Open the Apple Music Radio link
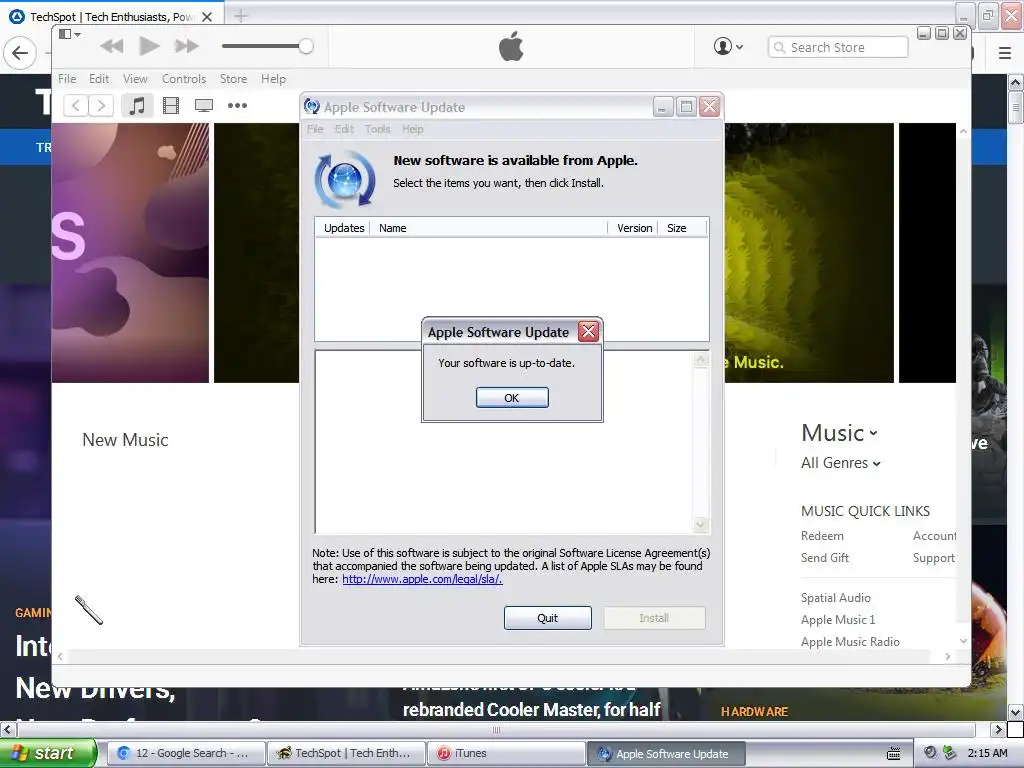This screenshot has width=1024, height=768. click(x=850, y=642)
